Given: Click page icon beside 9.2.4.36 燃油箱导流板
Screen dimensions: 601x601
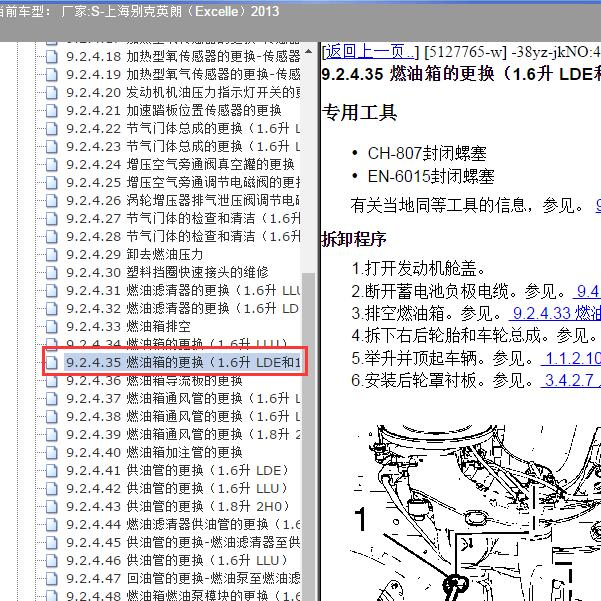Looking at the screenshot, I should 52,381.
